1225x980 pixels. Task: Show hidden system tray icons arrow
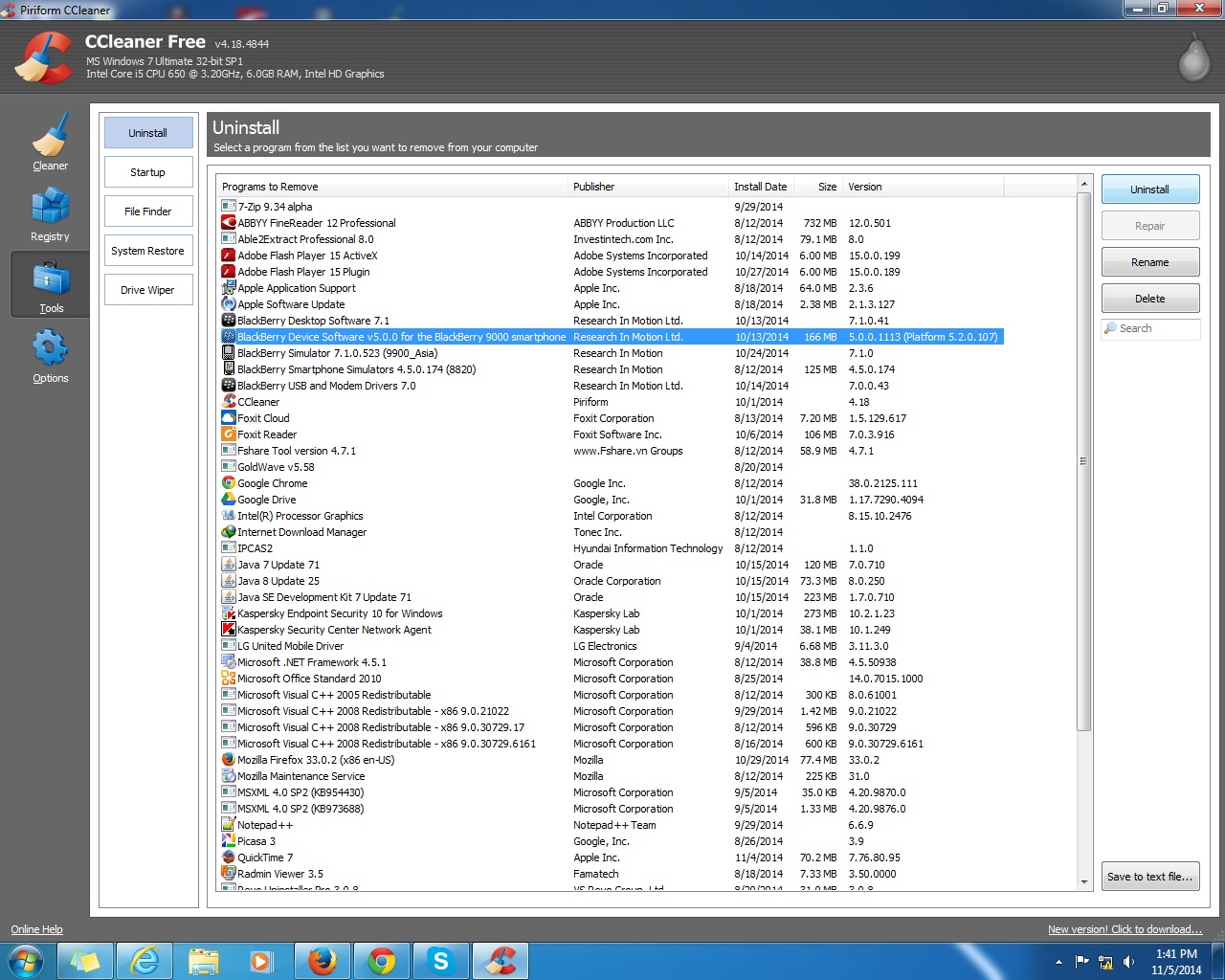pyautogui.click(x=1058, y=962)
